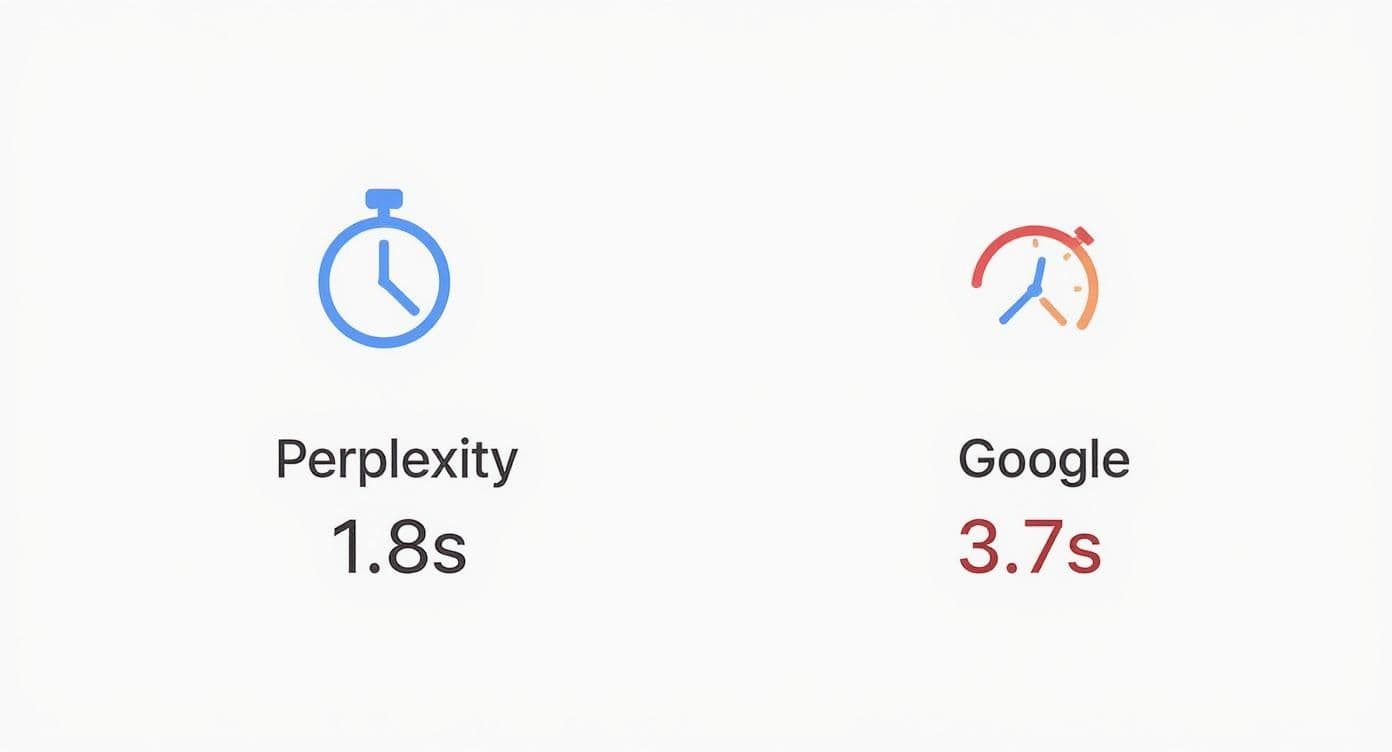1392x752 pixels.
Task: Click the multicolor Google timer icon
Action: tap(1035, 278)
